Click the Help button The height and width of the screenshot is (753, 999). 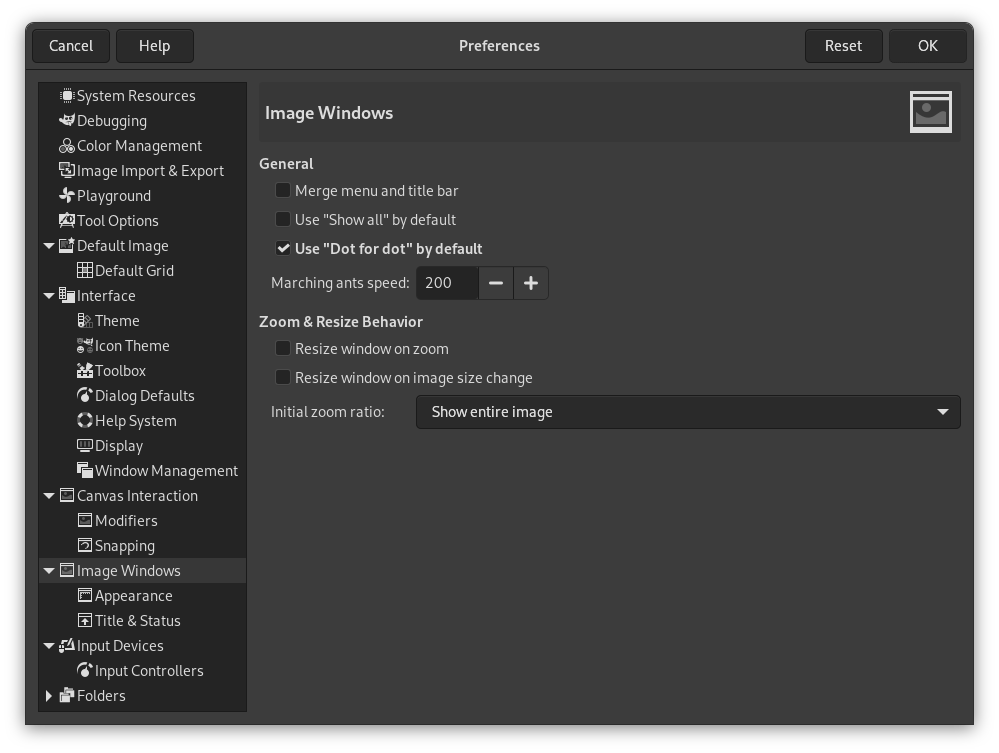pyautogui.click(x=155, y=45)
